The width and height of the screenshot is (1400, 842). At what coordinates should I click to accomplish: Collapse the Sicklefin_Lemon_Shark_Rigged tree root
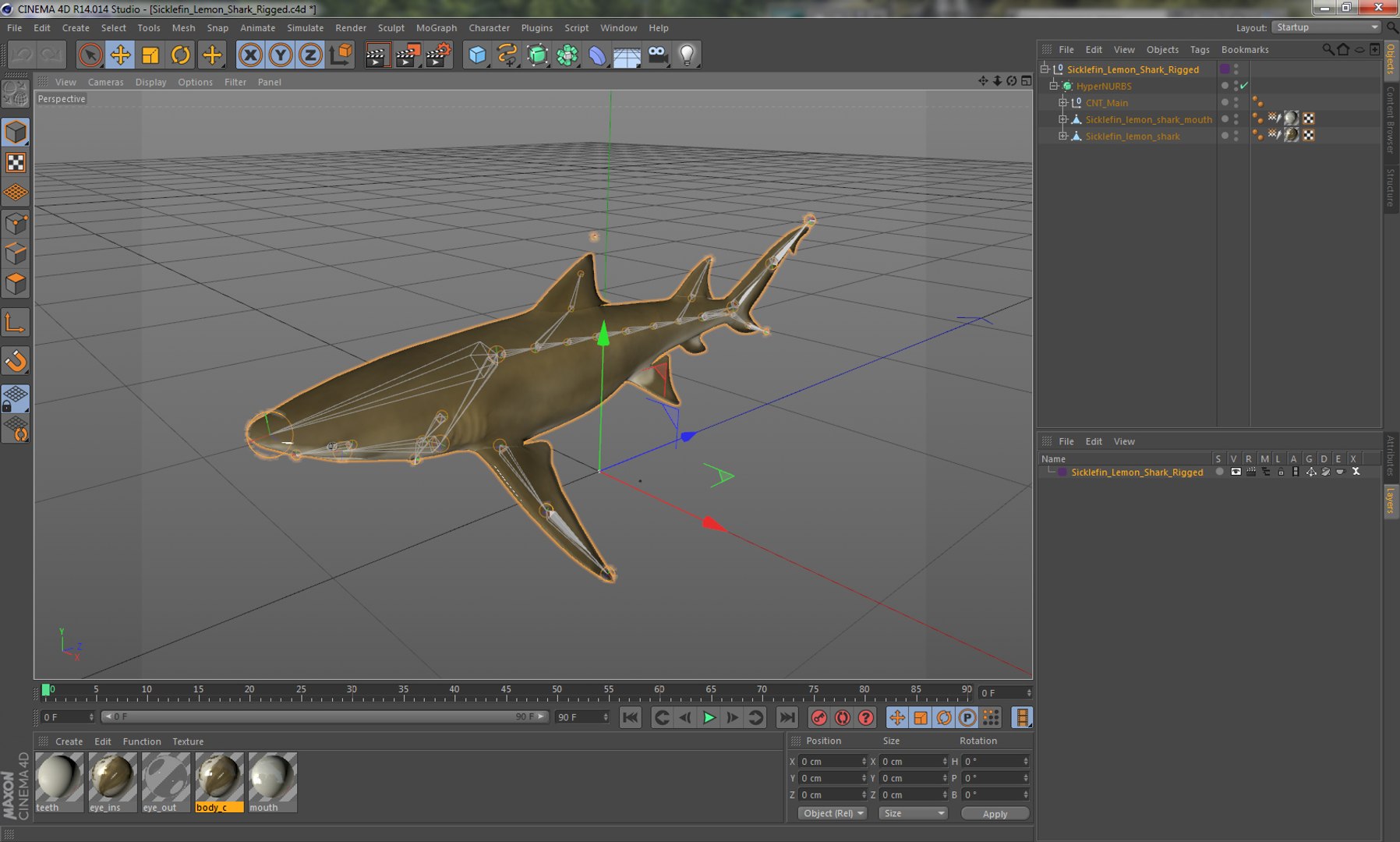[1045, 69]
